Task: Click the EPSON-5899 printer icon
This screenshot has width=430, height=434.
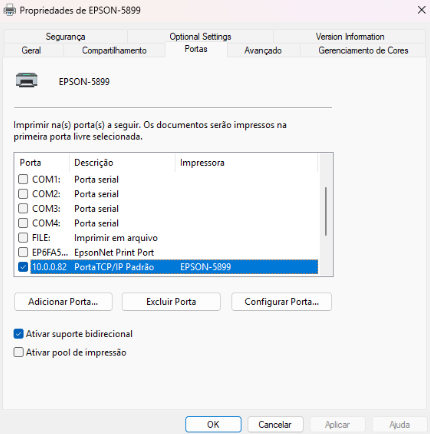Action: (x=27, y=80)
